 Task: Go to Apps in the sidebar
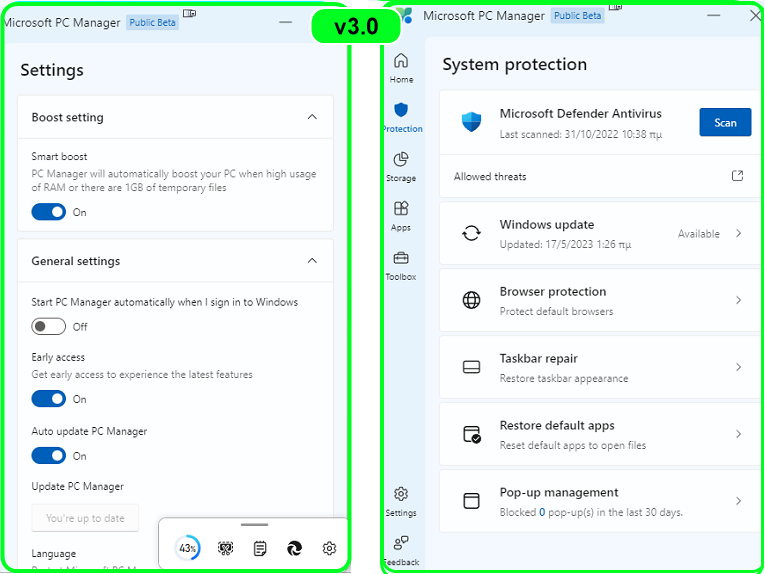(x=401, y=216)
